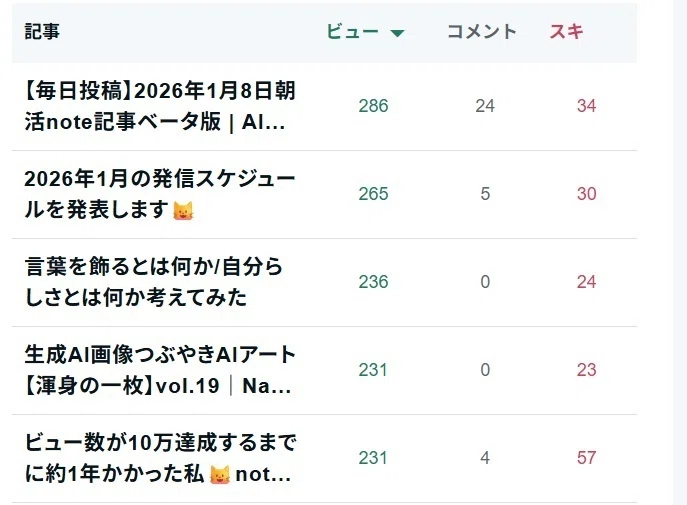Sort articles by ビュー column header
The image size is (687, 505).
(352, 32)
